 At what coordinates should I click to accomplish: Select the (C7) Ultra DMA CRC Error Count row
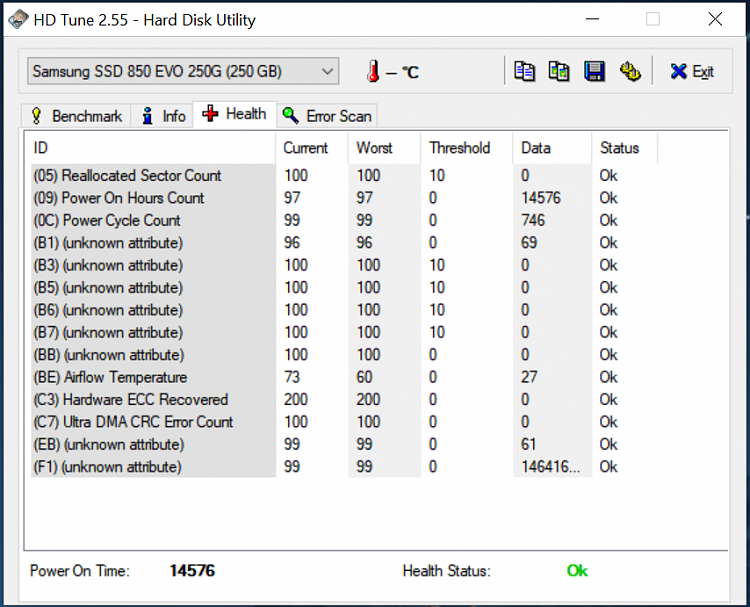(344, 422)
